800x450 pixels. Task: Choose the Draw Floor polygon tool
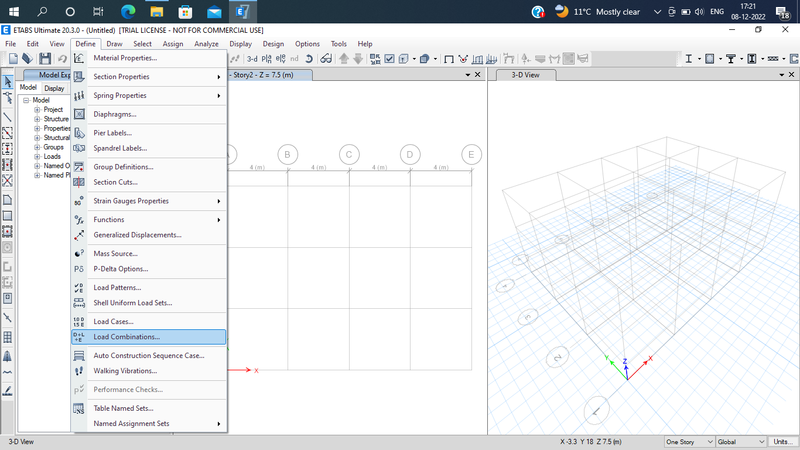pos(8,200)
